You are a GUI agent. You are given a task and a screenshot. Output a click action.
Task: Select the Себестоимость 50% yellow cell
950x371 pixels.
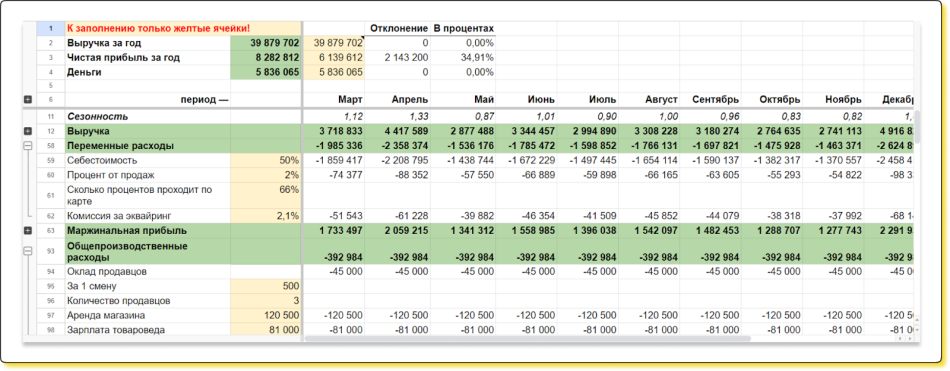tap(265, 160)
